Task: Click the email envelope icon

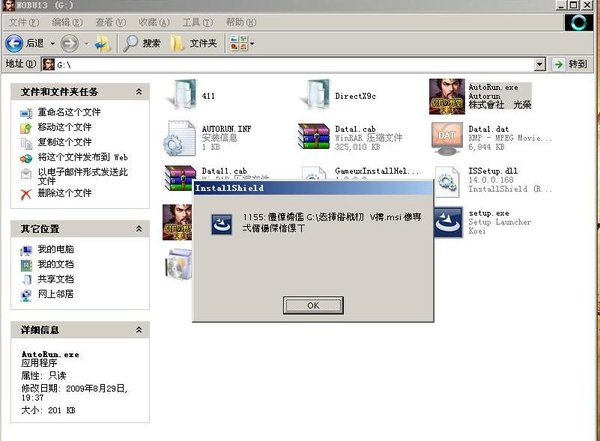Action: click(x=26, y=173)
